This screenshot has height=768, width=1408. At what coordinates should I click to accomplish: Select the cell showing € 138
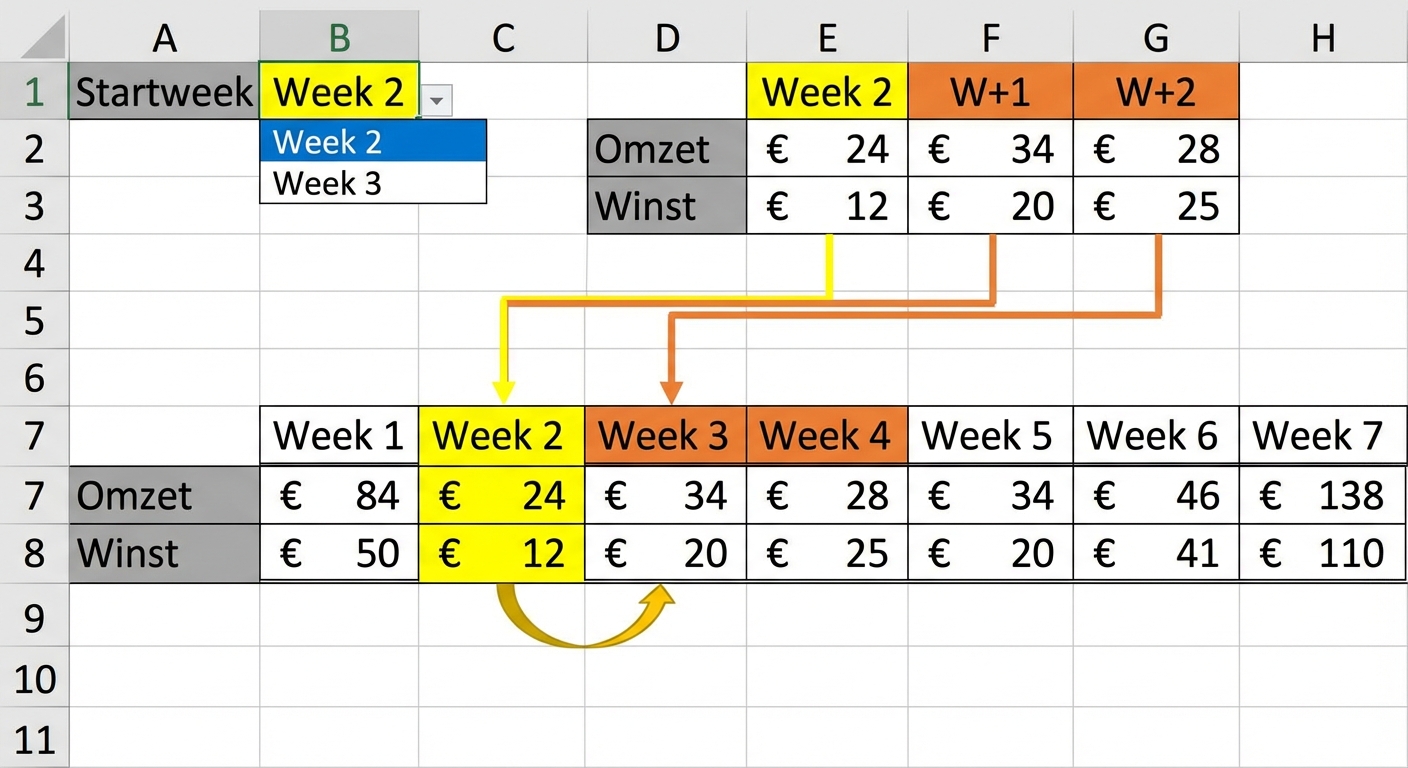pyautogui.click(x=1322, y=494)
